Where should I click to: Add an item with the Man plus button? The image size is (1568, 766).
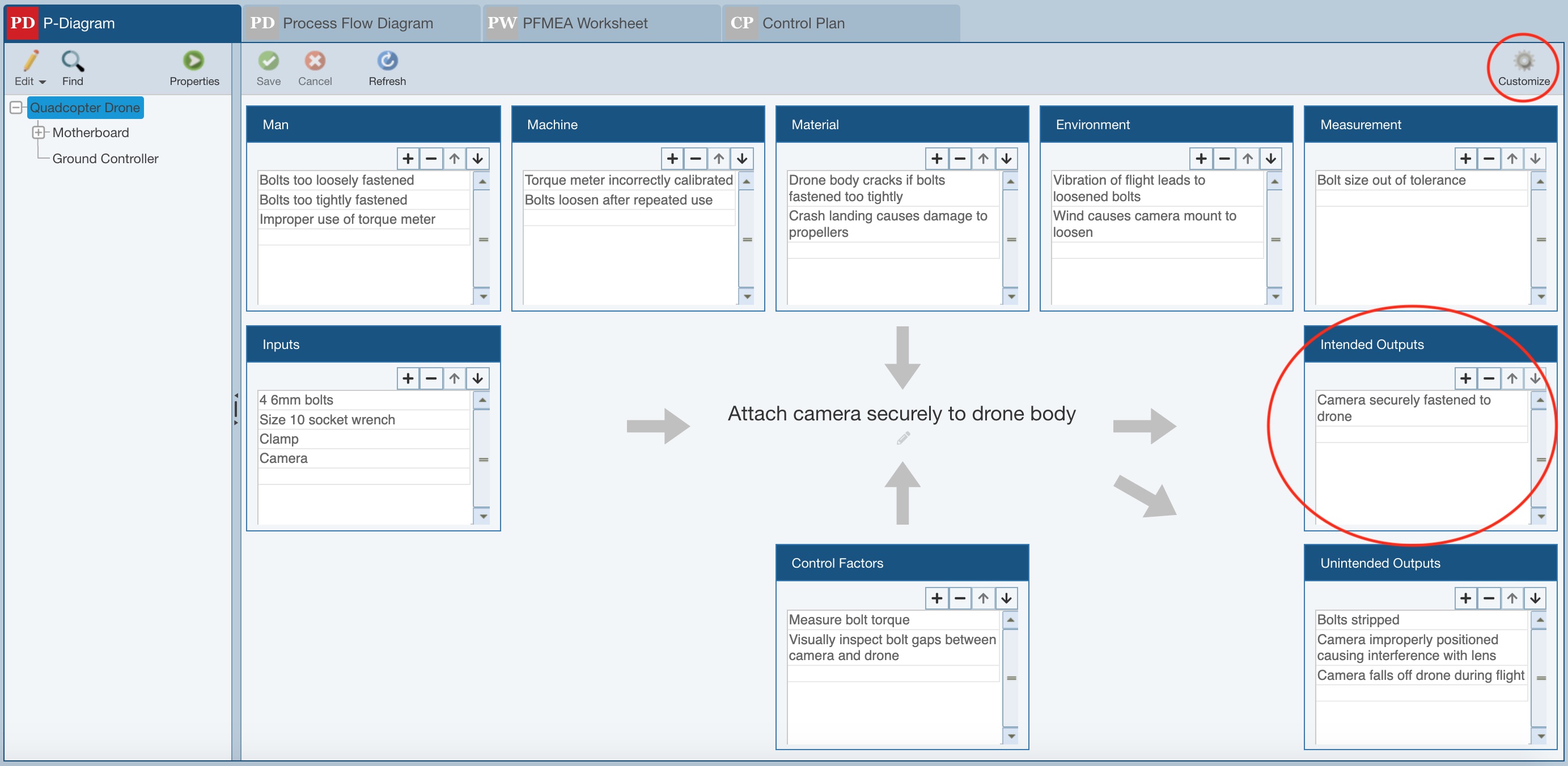[408, 159]
